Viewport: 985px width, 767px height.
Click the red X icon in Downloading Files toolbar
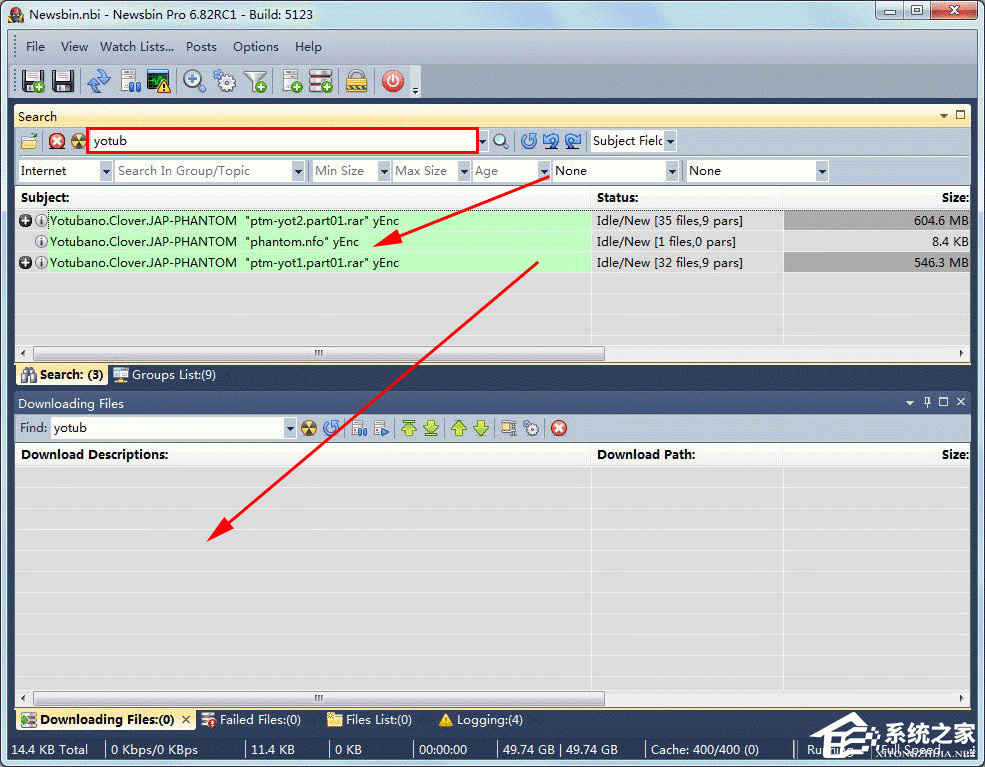pos(559,428)
